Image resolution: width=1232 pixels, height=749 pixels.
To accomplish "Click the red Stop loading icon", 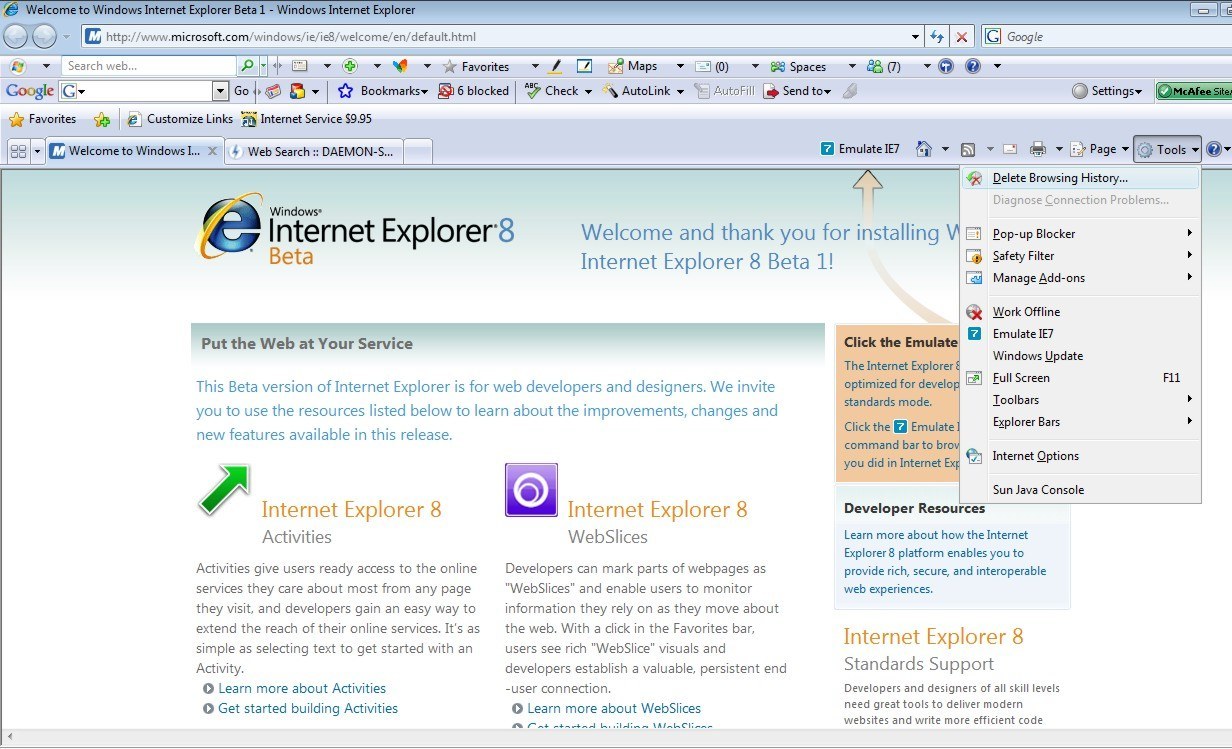I will [961, 37].
